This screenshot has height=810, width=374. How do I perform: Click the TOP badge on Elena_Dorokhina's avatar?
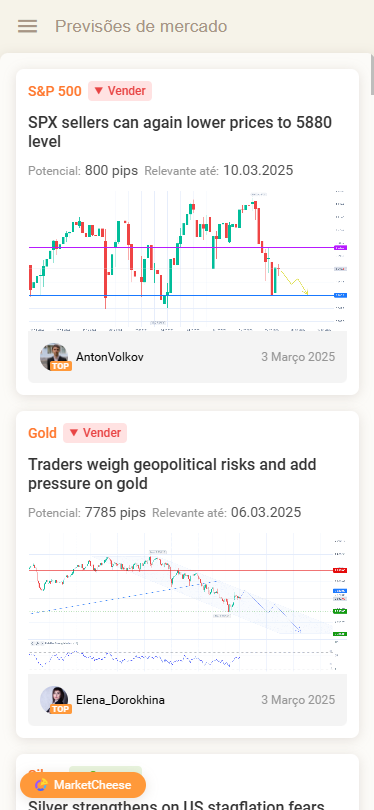coord(61,709)
